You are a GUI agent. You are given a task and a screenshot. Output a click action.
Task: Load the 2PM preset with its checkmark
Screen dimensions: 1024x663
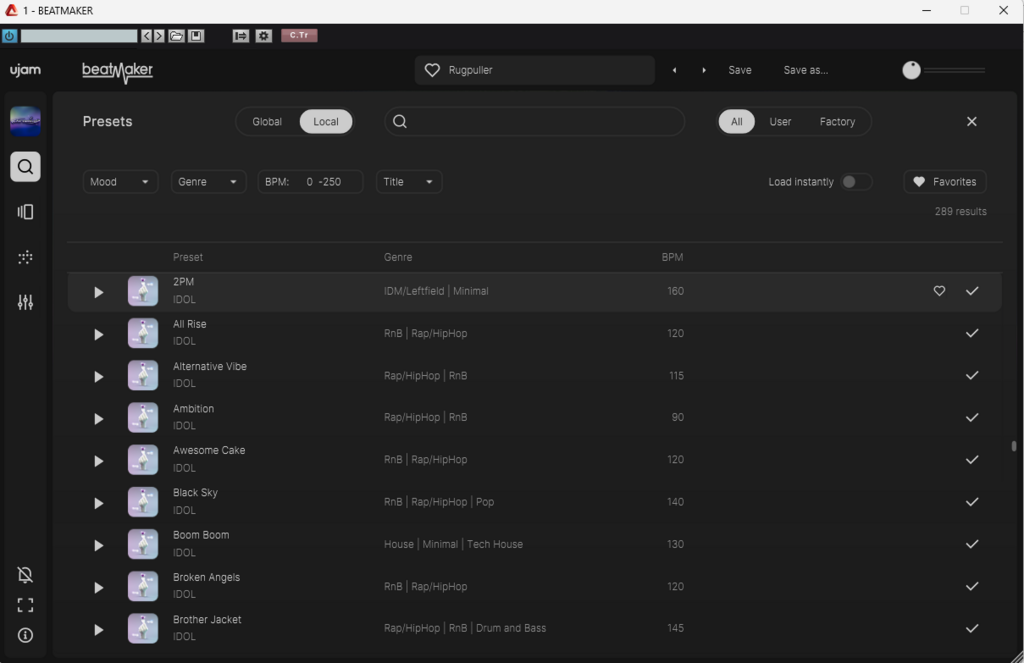[972, 291]
